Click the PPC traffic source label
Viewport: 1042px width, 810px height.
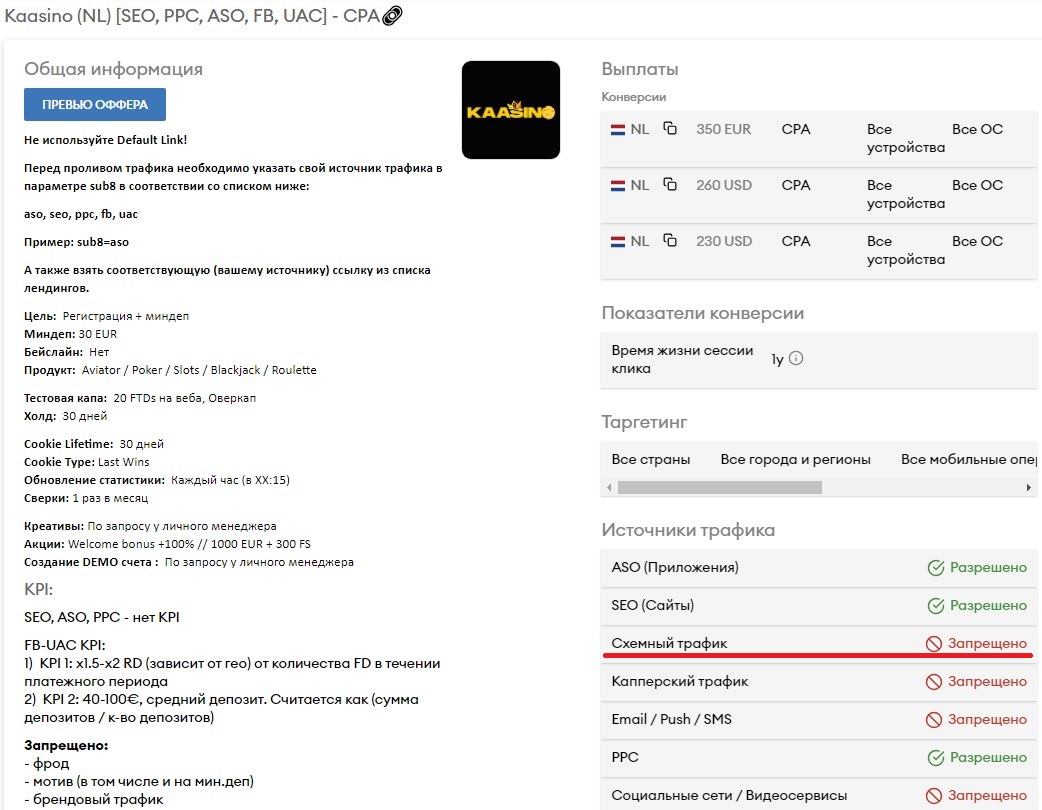[625, 757]
